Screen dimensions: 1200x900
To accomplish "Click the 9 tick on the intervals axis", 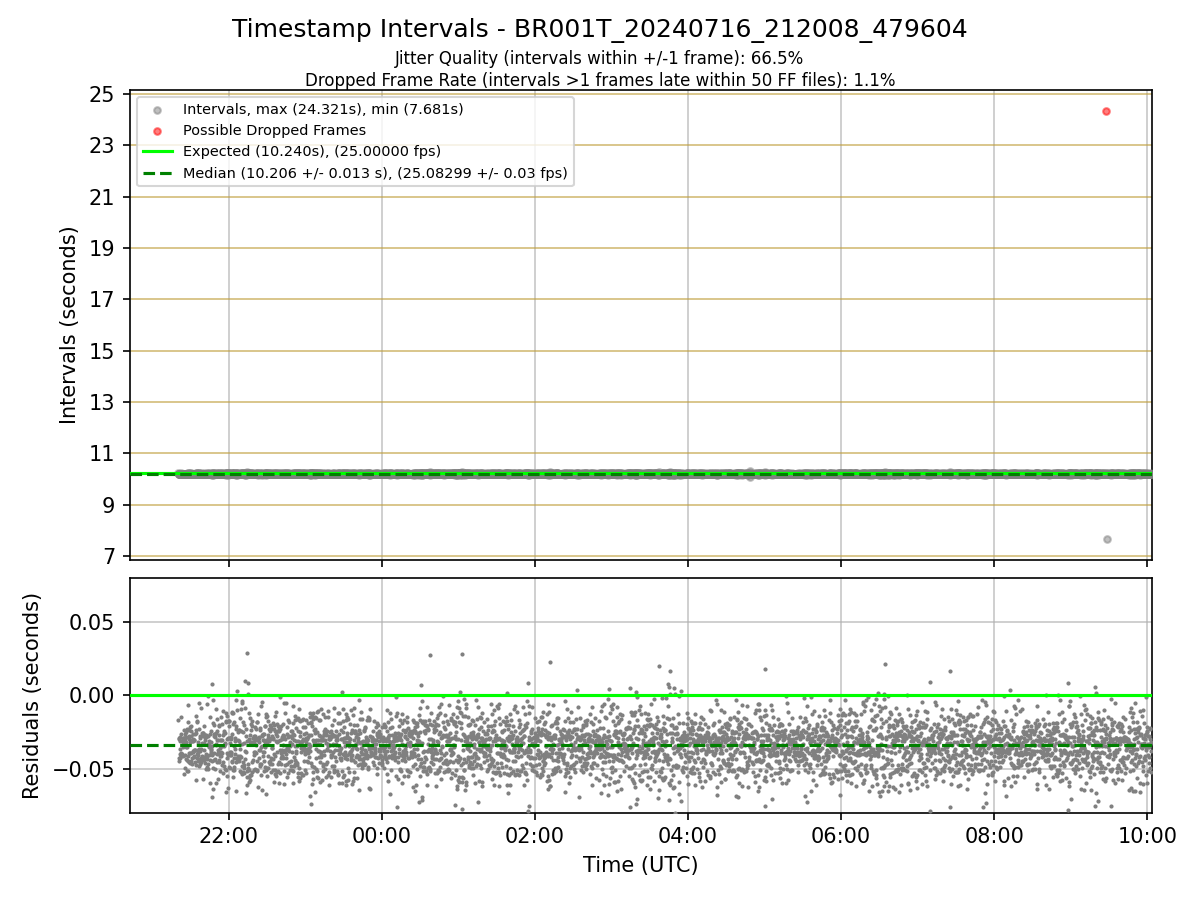I will point(109,505).
